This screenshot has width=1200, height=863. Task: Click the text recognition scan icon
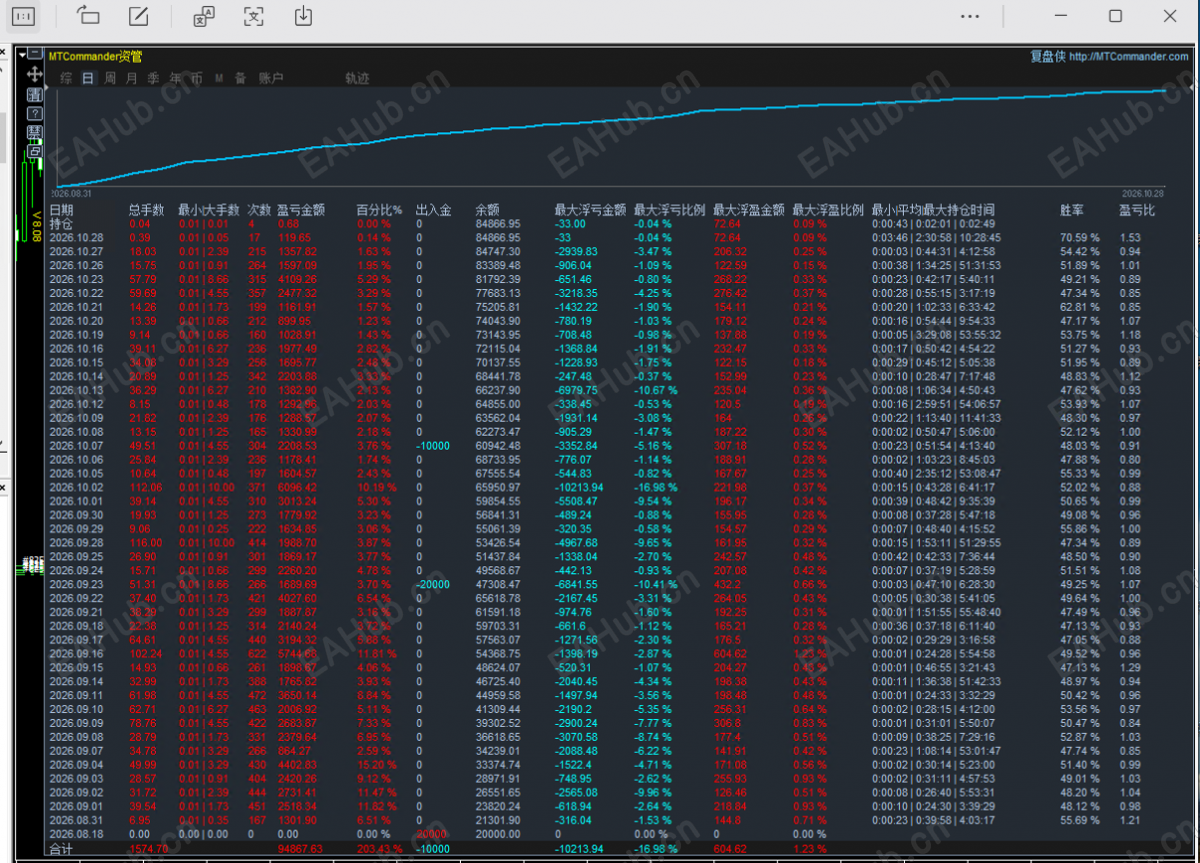254,16
